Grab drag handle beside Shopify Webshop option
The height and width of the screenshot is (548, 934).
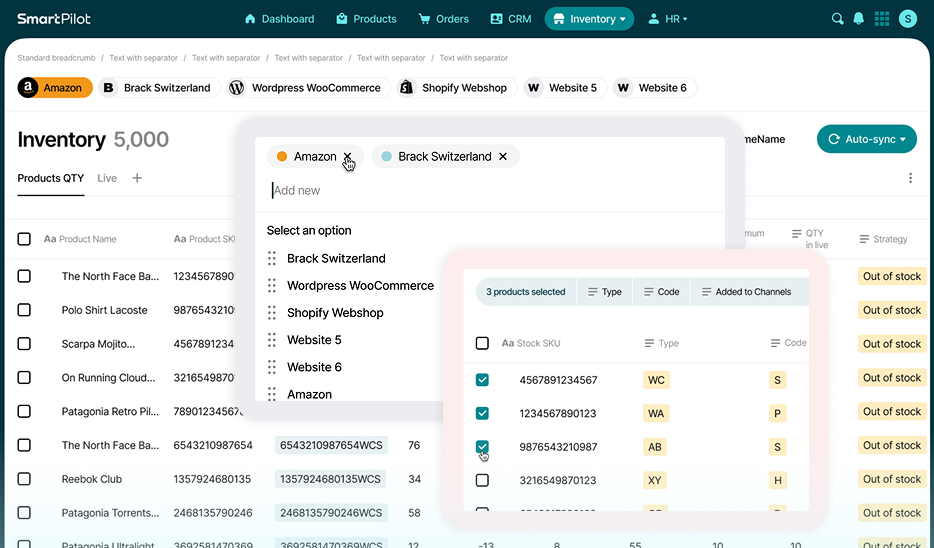tap(272, 313)
